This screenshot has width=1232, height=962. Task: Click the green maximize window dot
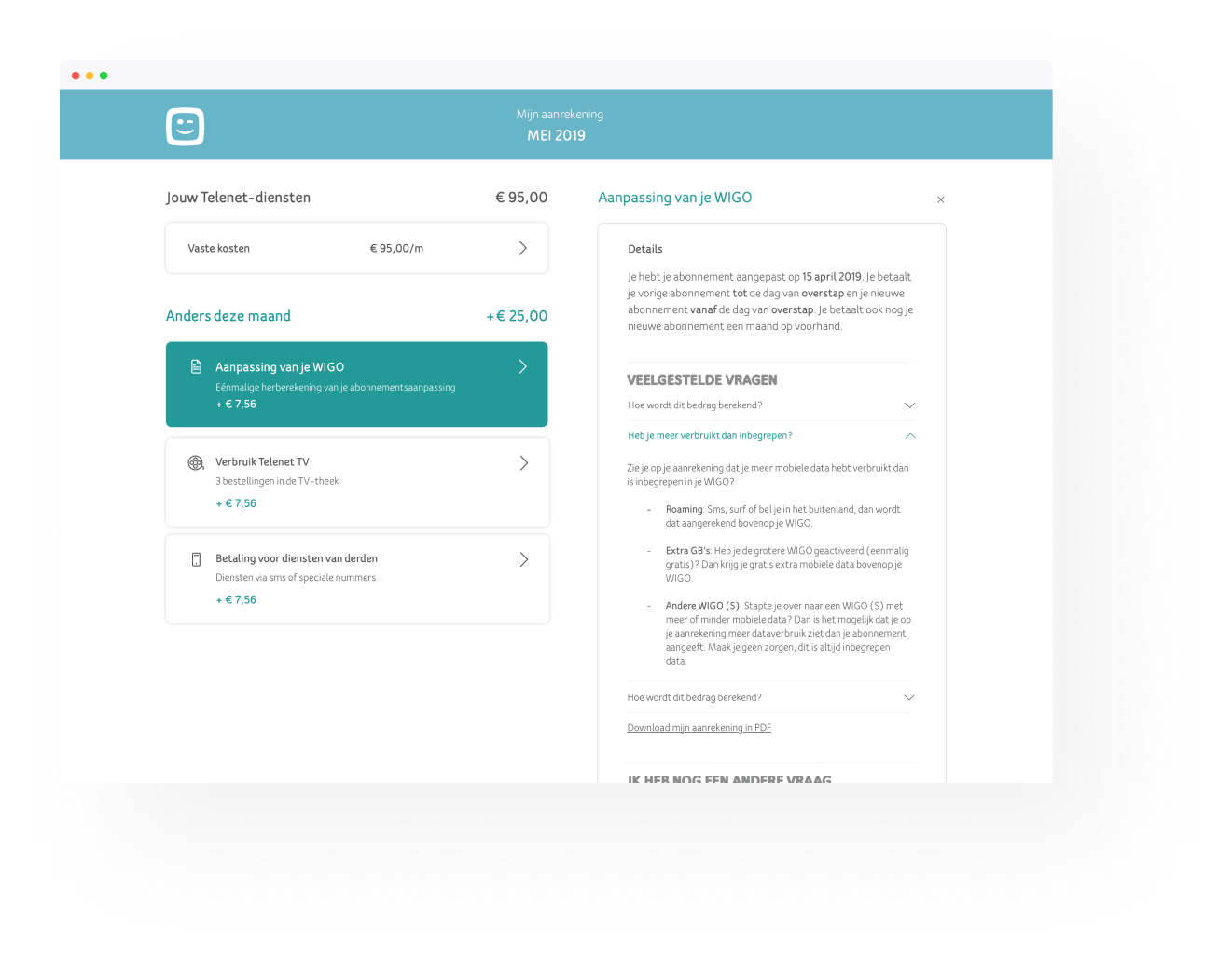point(104,76)
